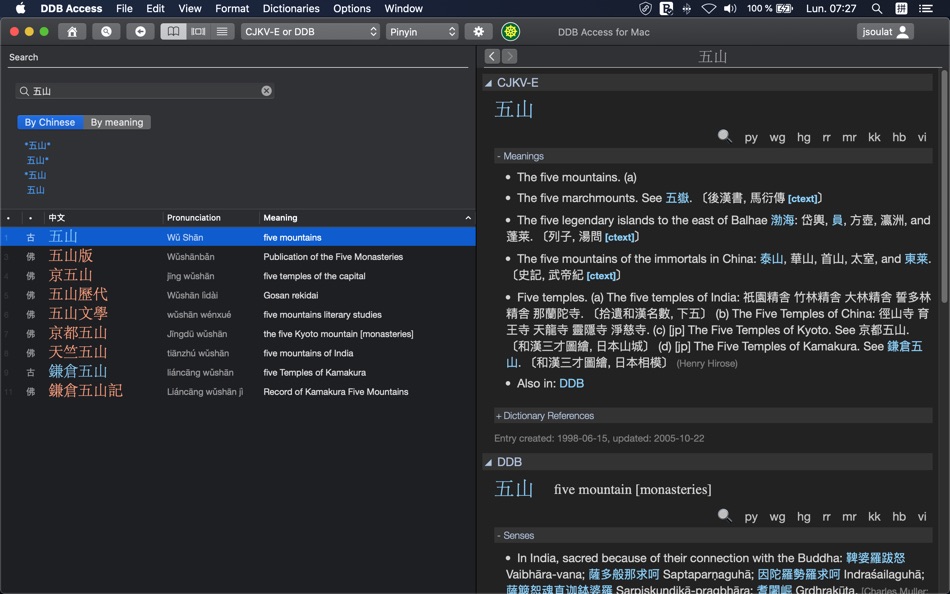Open Spotlight search in the menu bar
This screenshot has height=594, width=950.
[x=877, y=8]
